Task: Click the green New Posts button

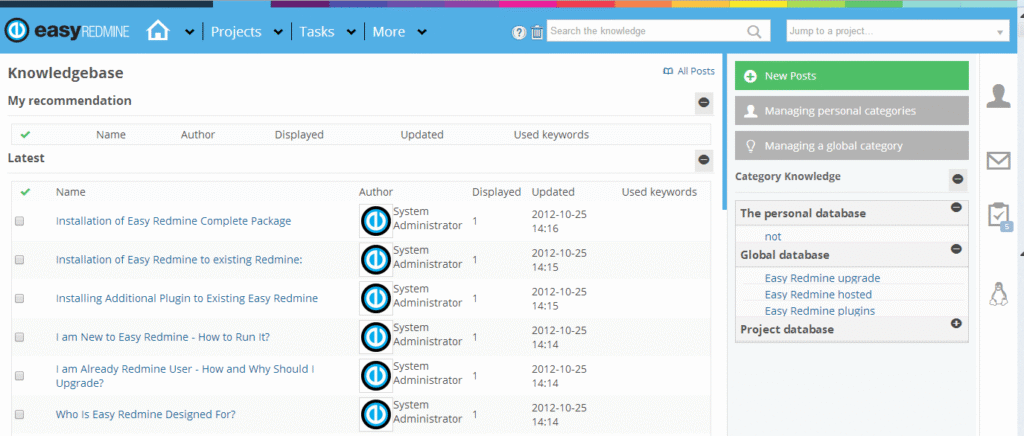Action: pyautogui.click(x=851, y=76)
